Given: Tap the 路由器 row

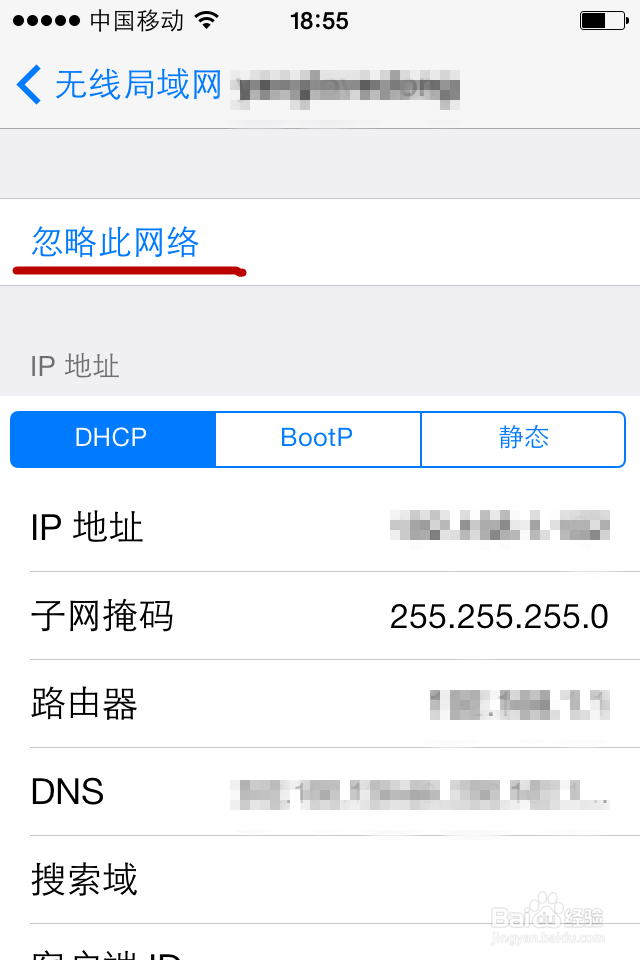Looking at the screenshot, I should pyautogui.click(x=320, y=703).
